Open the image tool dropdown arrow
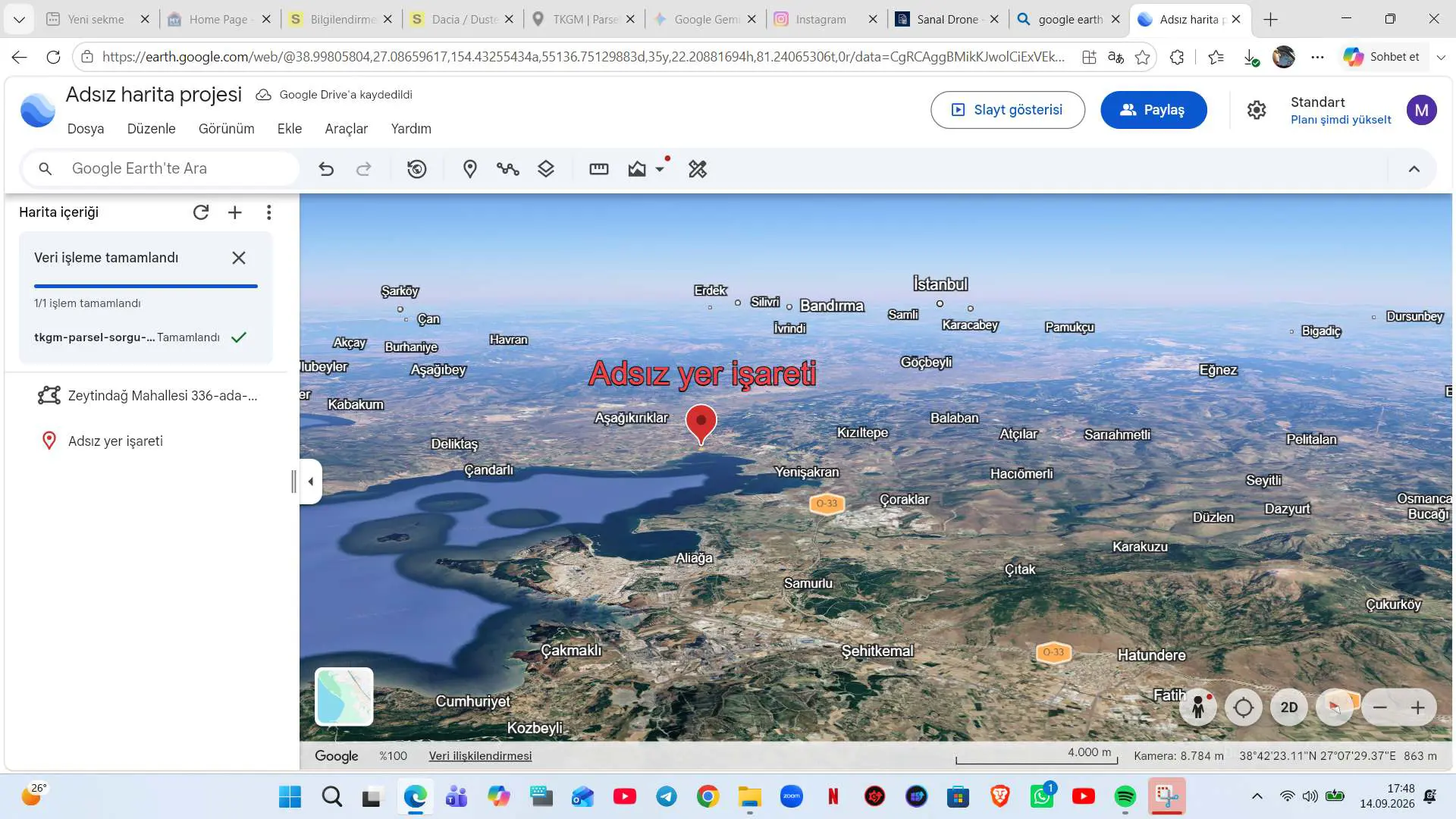This screenshot has width=1456, height=819. [x=661, y=169]
